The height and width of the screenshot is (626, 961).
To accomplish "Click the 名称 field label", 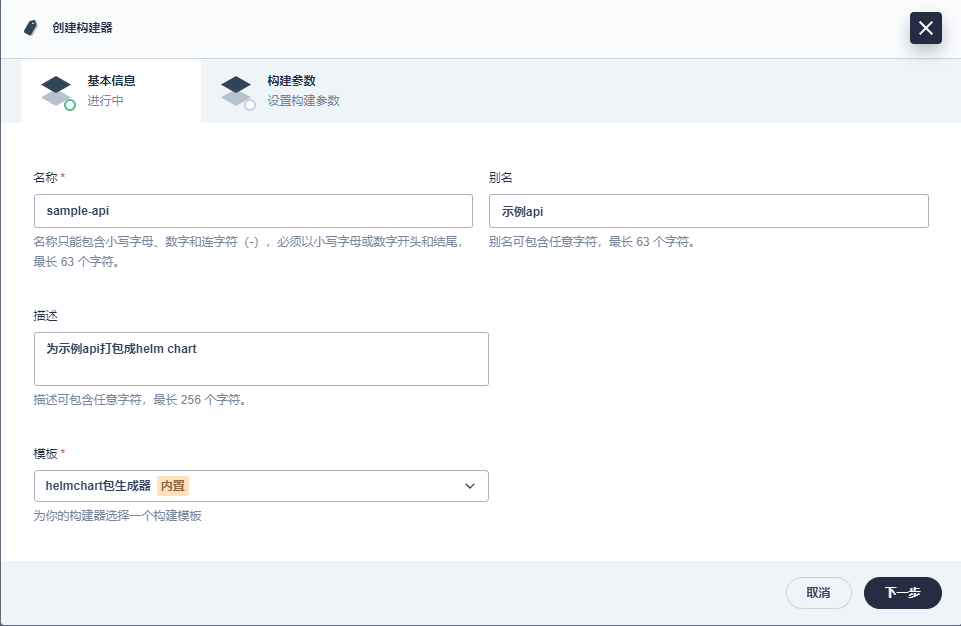I will [x=45, y=177].
